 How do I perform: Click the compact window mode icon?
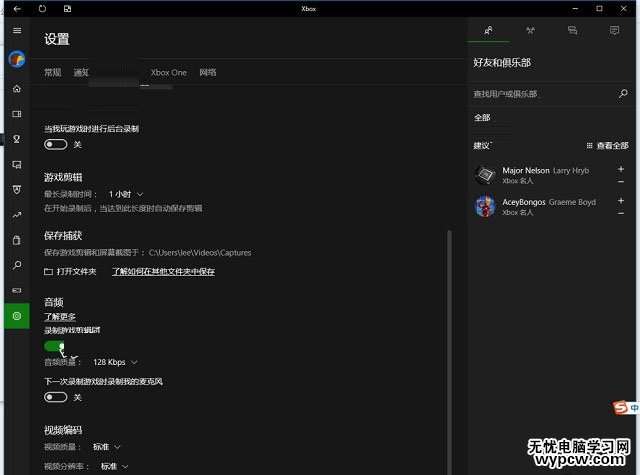tap(67, 9)
